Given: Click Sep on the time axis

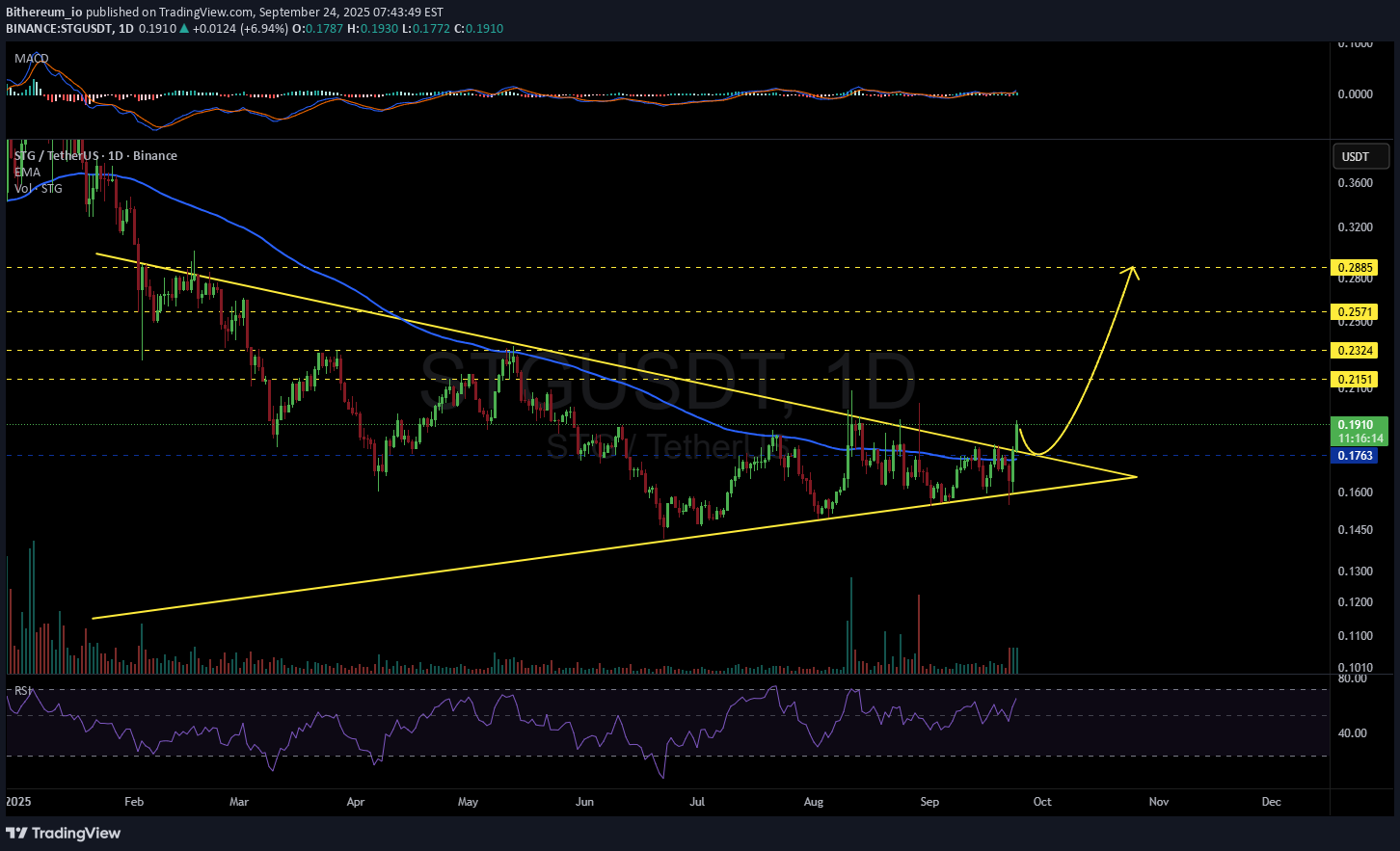Looking at the screenshot, I should [x=929, y=802].
